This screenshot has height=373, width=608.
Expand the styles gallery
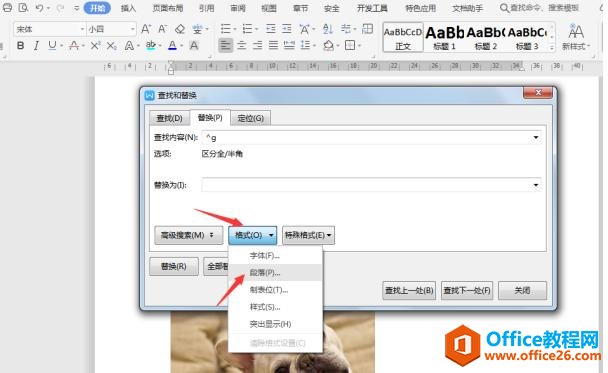[552, 48]
